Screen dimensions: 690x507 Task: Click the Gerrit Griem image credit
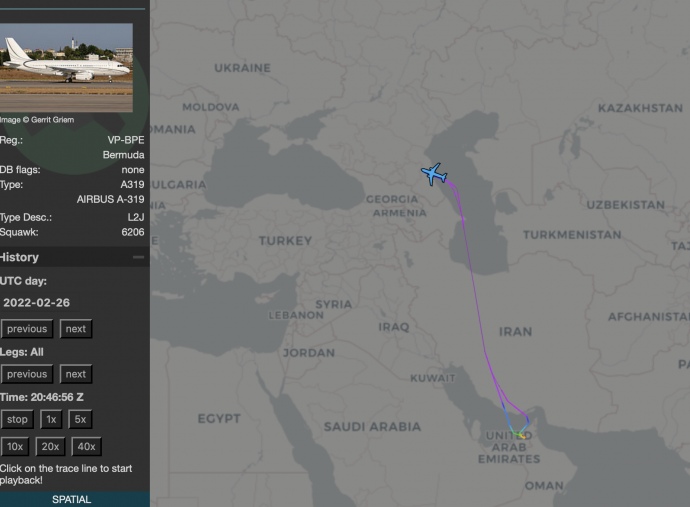40,120
